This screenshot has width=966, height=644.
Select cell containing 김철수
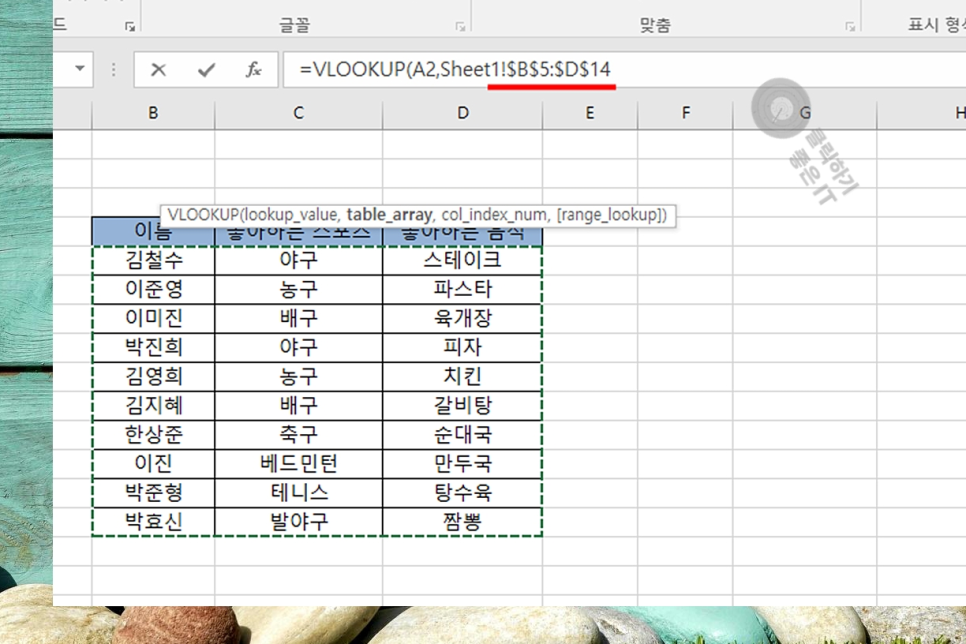click(x=153, y=260)
